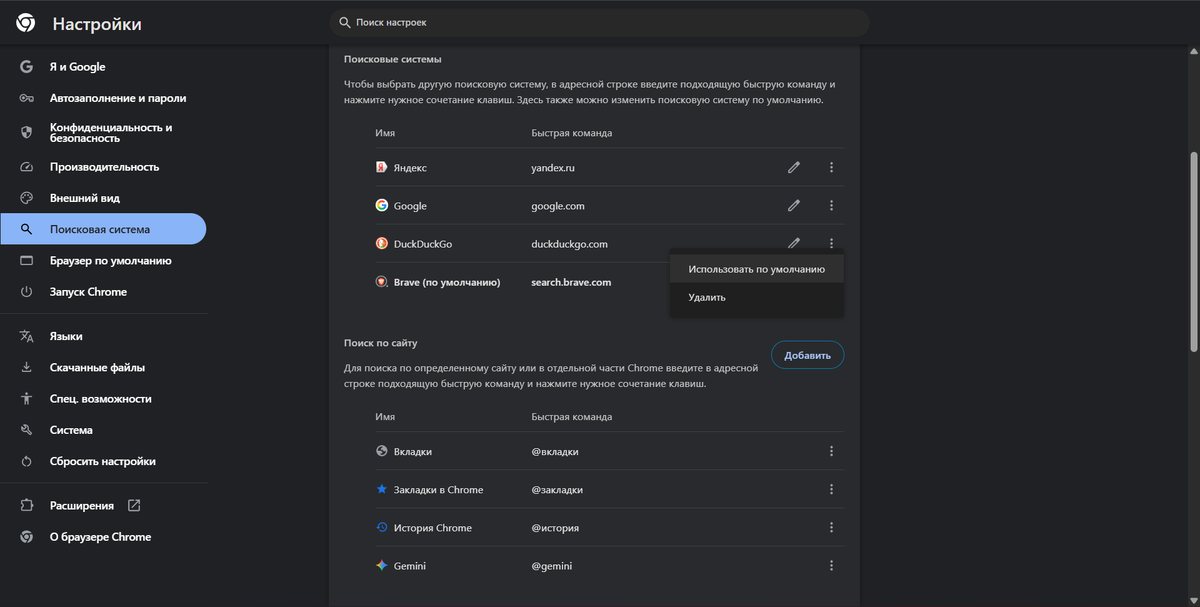Open more actions for Google search engine
This screenshot has width=1200, height=607.
click(x=831, y=206)
